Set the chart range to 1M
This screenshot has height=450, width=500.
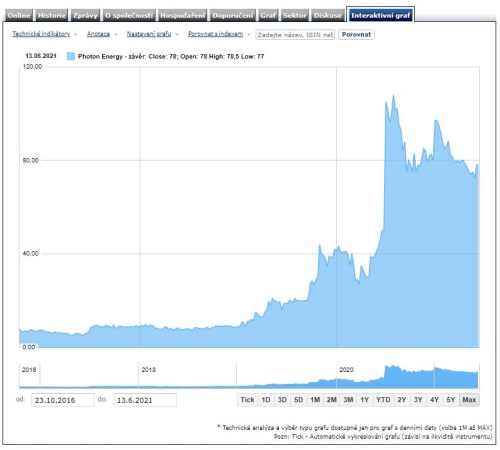tap(315, 400)
